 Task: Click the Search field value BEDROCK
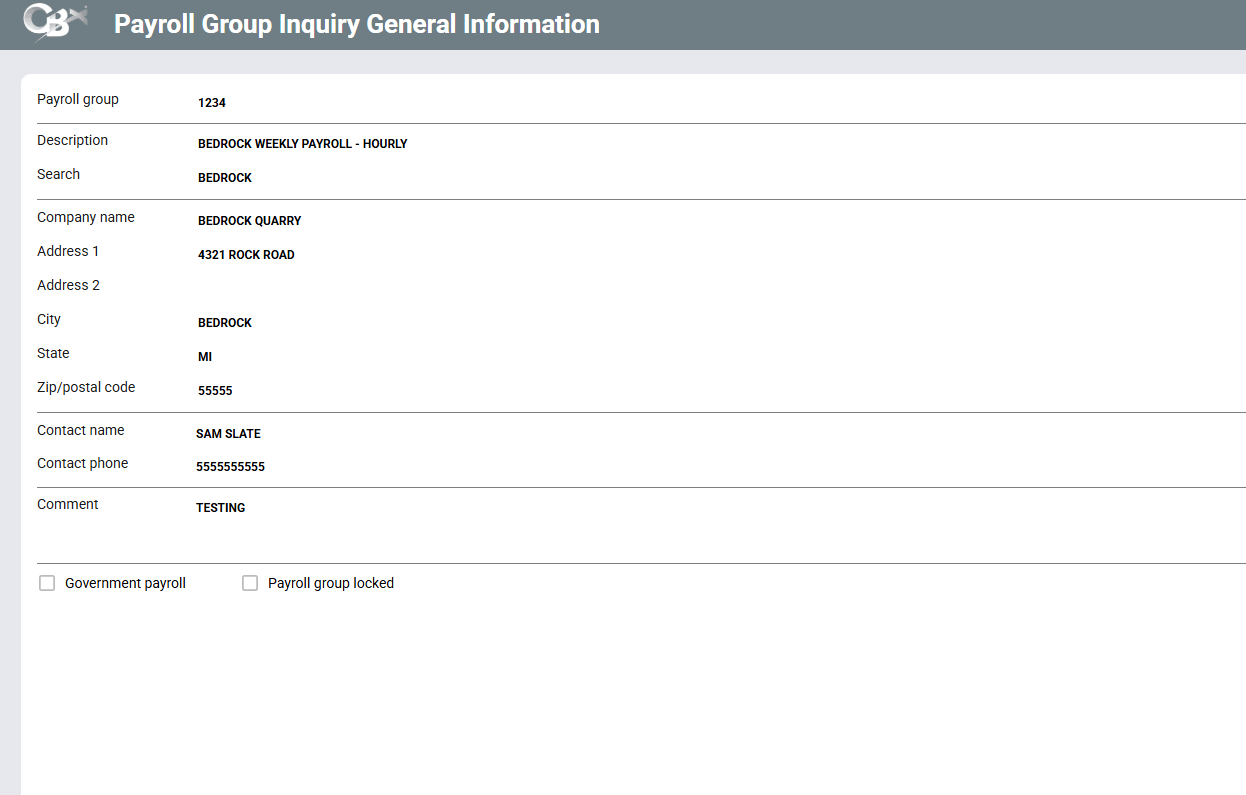point(225,178)
